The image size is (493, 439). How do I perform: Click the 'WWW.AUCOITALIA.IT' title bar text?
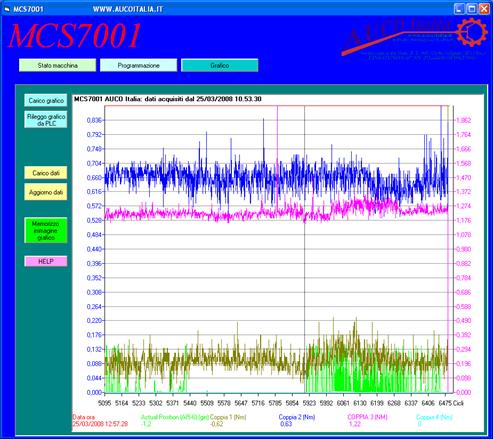pos(128,9)
